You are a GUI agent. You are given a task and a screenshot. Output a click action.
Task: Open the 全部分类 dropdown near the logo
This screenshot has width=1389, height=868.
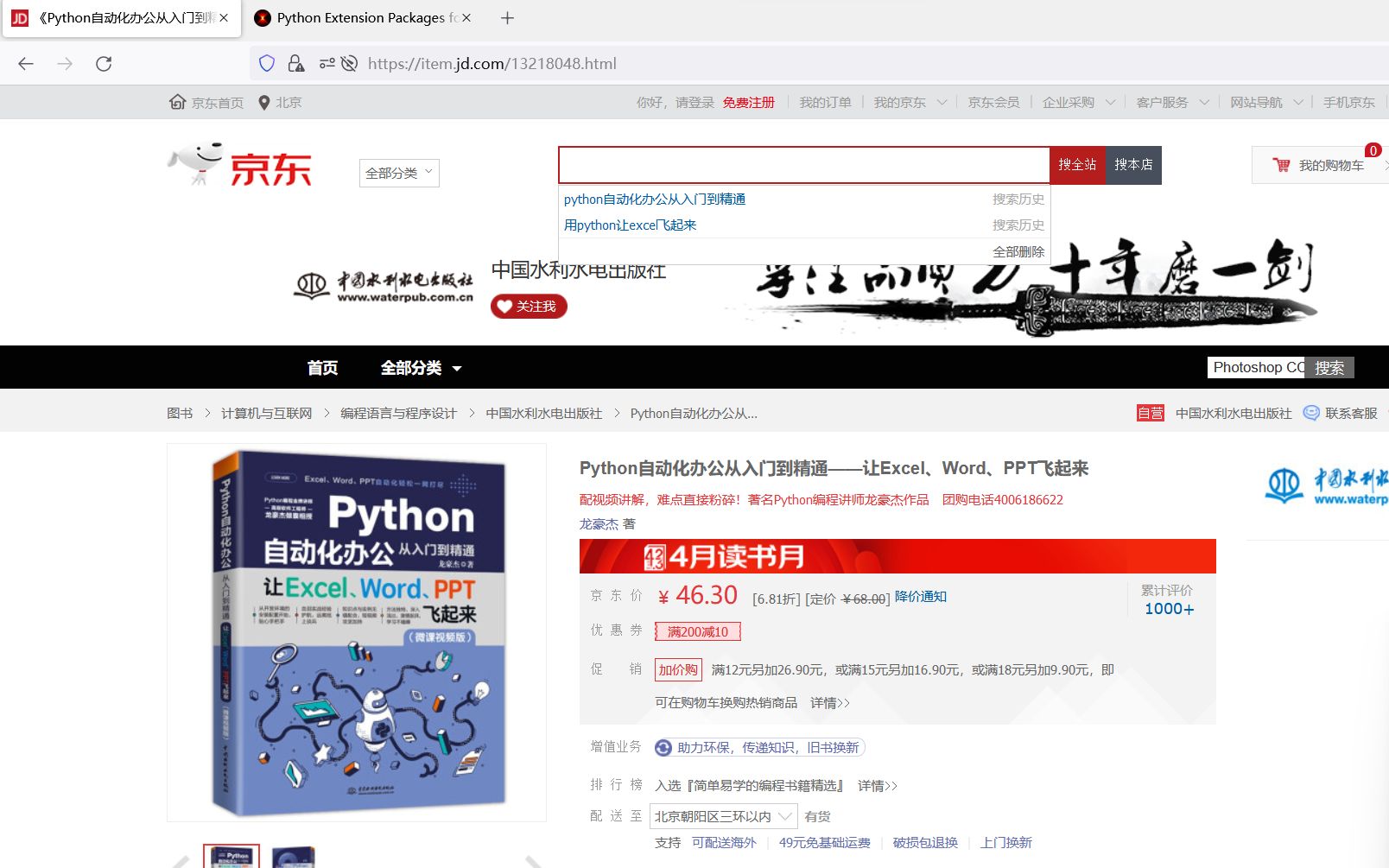point(399,173)
